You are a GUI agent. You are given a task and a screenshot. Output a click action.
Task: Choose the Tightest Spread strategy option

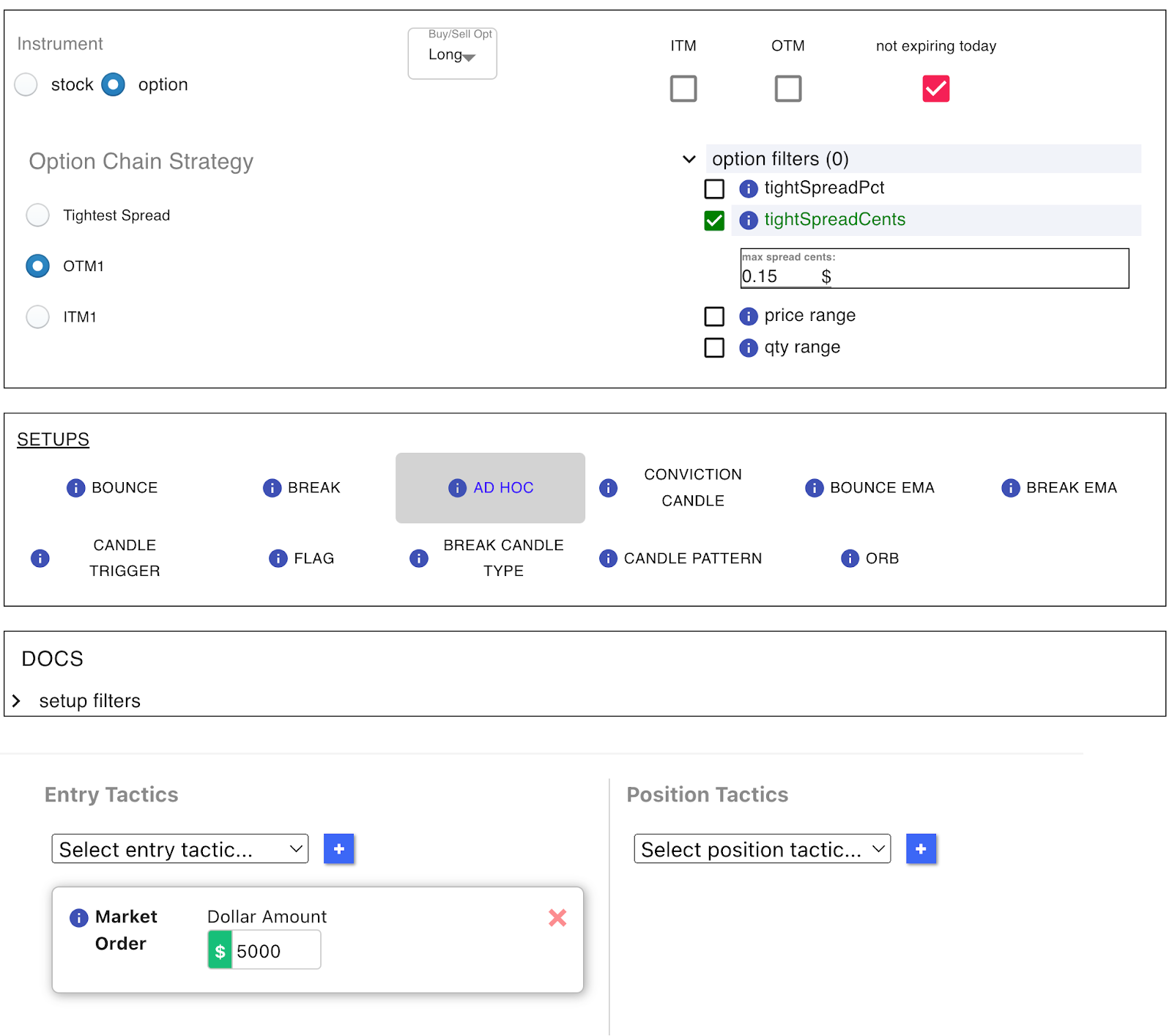pos(38,215)
